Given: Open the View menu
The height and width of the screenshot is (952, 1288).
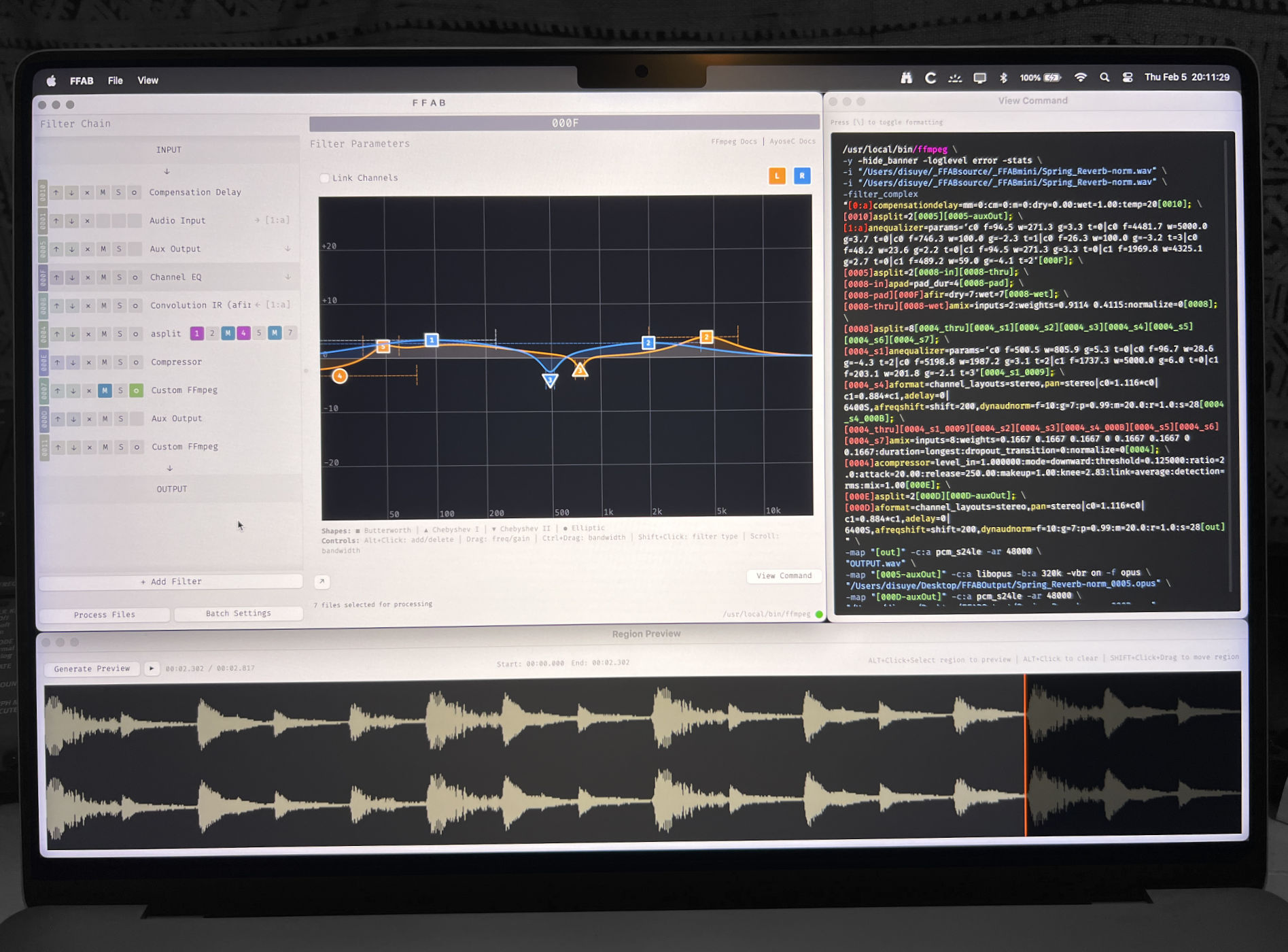Looking at the screenshot, I should 147,80.
